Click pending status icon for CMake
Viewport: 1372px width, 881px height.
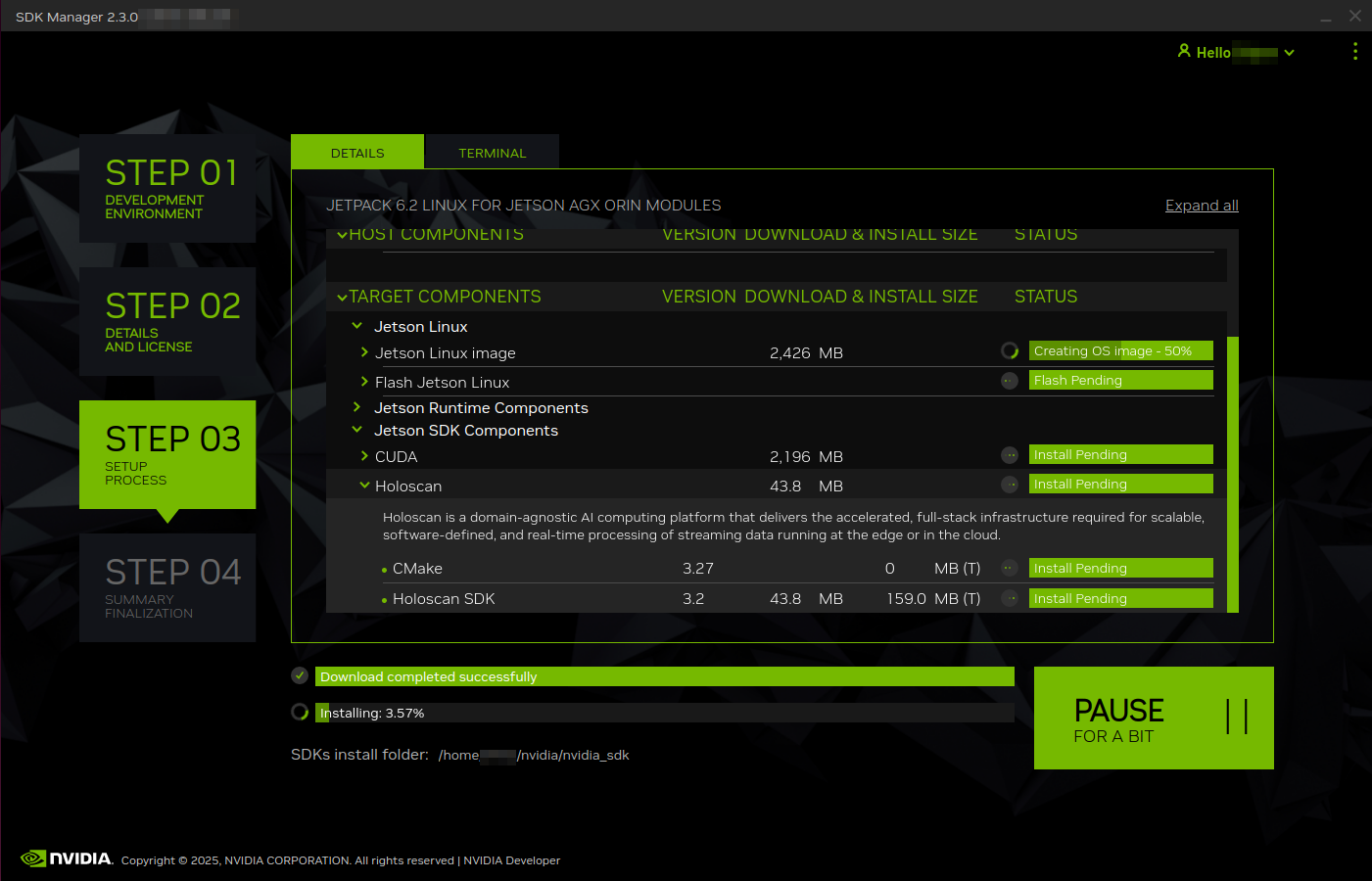pos(1010,568)
